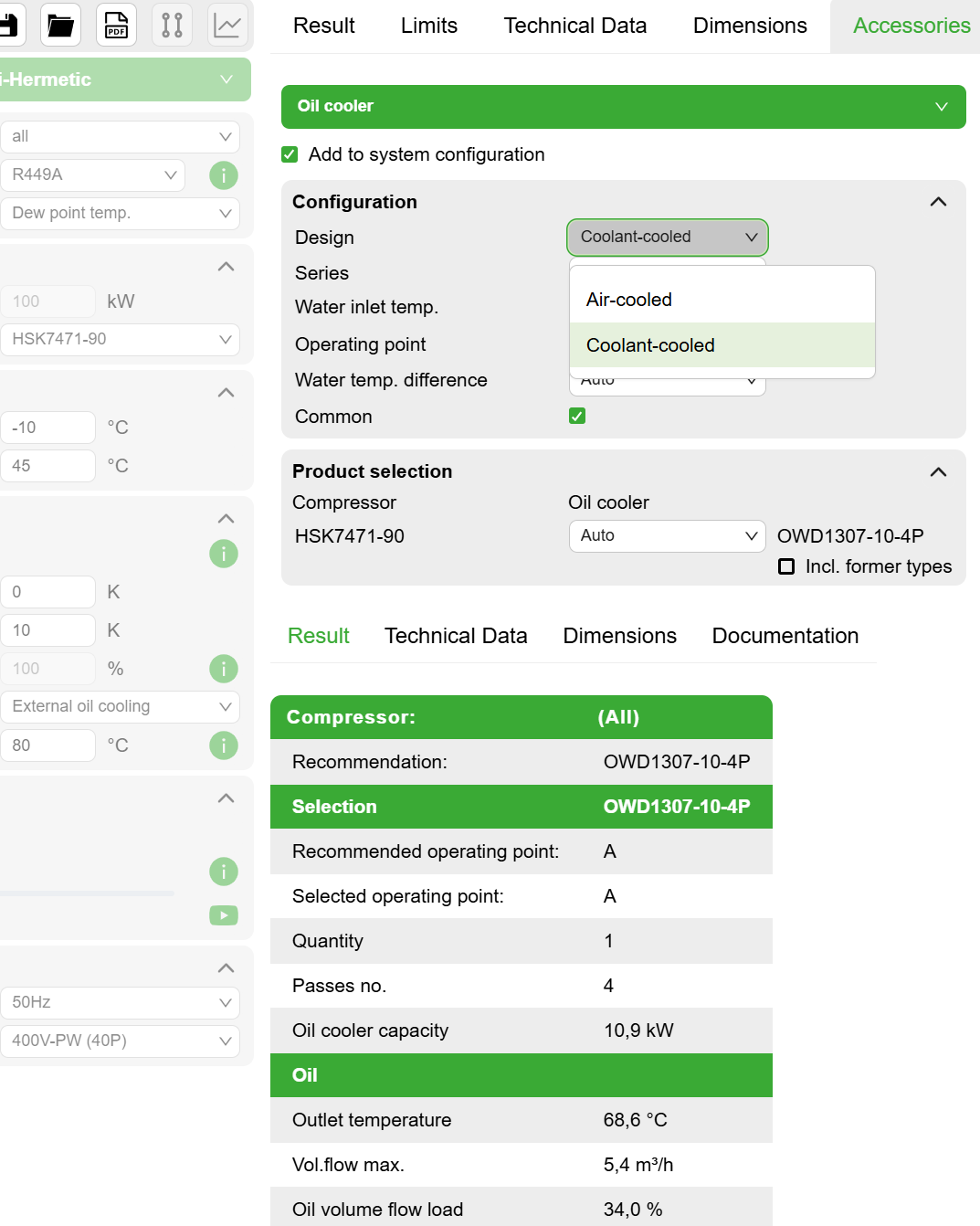Image resolution: width=980 pixels, height=1226 pixels.
Task: Click the open folder icon in toolbar
Action: click(x=61, y=25)
